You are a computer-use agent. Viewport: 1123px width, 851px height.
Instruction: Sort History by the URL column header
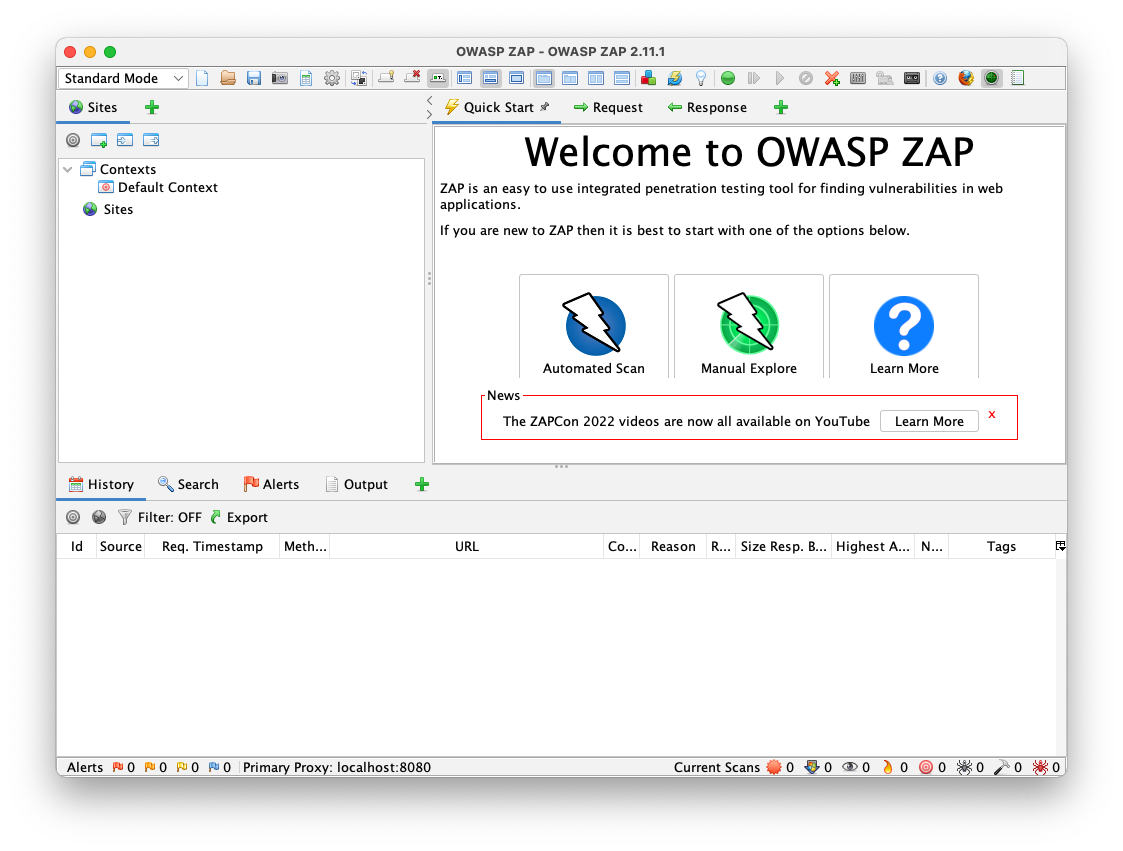coord(467,547)
